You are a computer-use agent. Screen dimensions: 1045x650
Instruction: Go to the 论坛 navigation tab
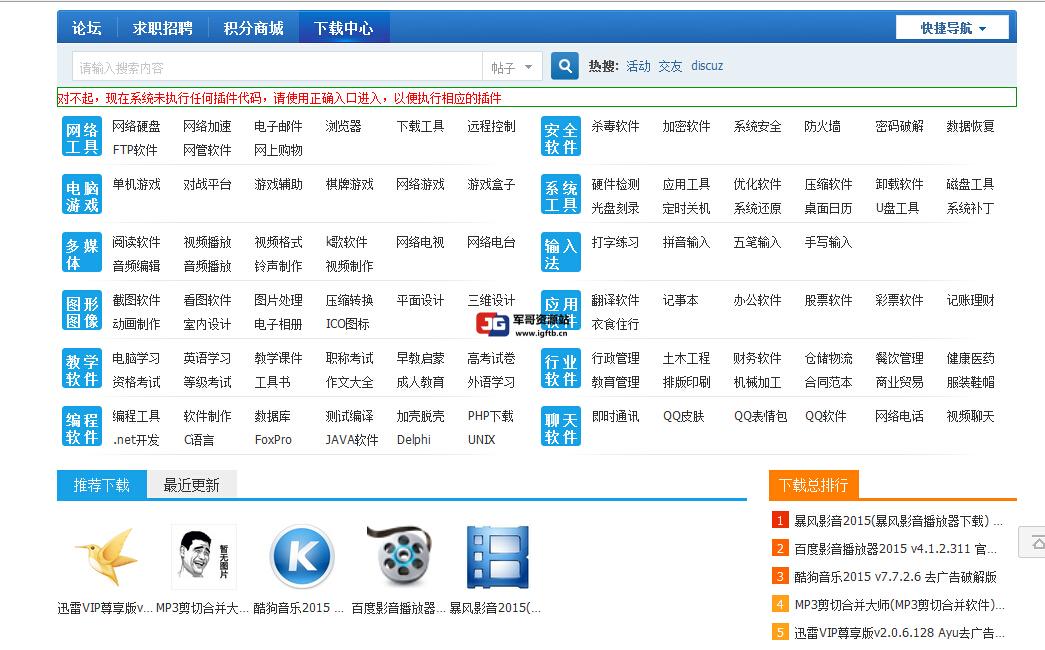(87, 28)
